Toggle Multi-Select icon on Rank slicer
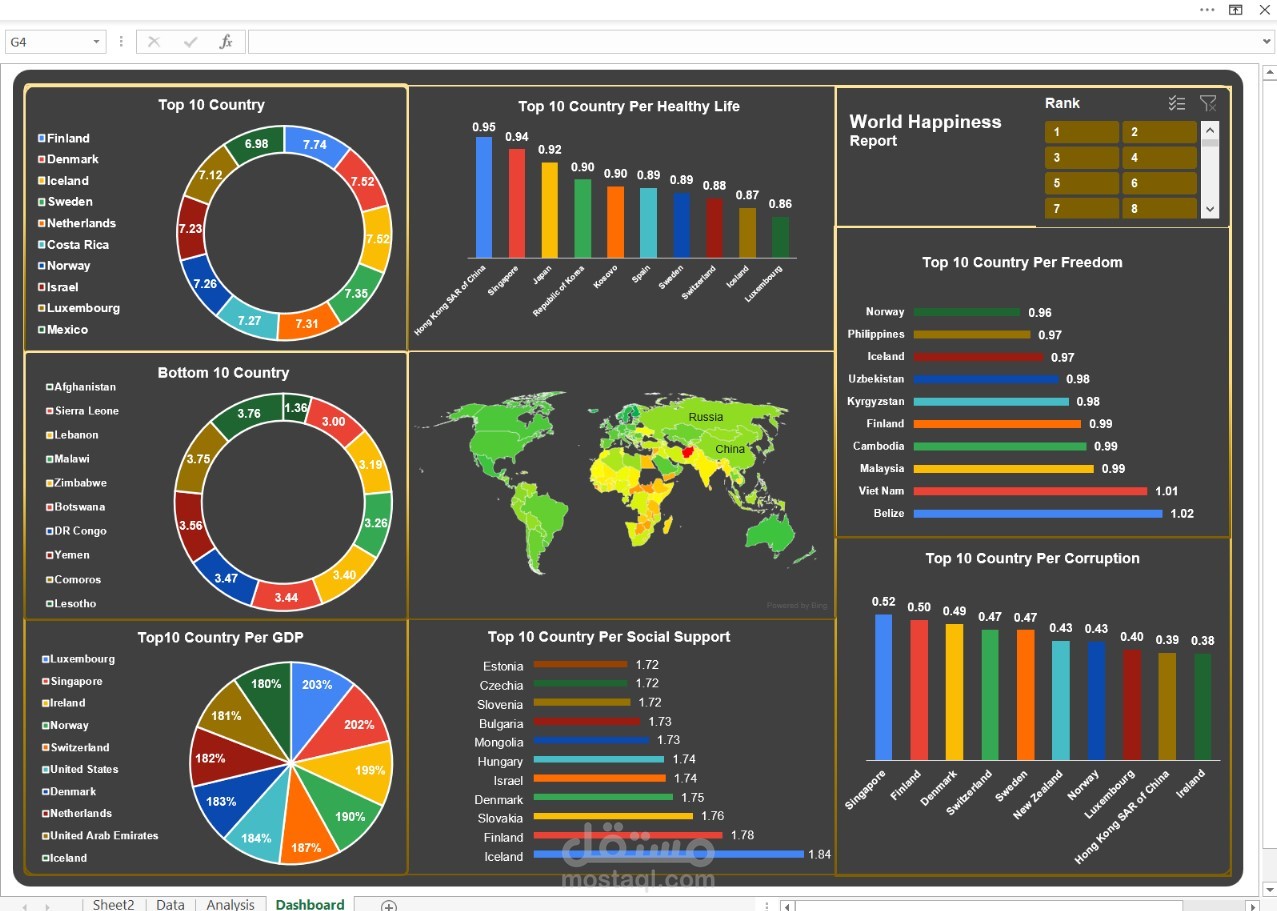This screenshot has width=1277, height=911. [x=1177, y=103]
